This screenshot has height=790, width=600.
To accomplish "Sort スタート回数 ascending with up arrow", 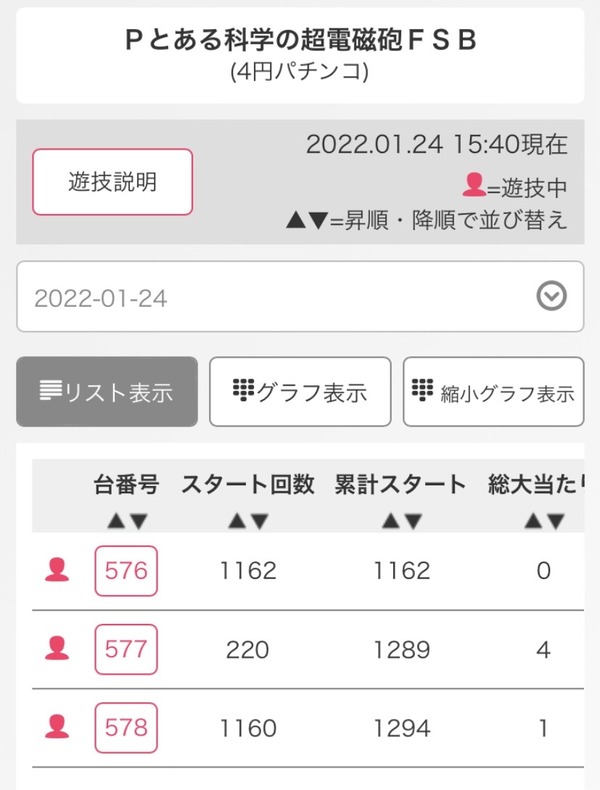I will click(x=237, y=520).
